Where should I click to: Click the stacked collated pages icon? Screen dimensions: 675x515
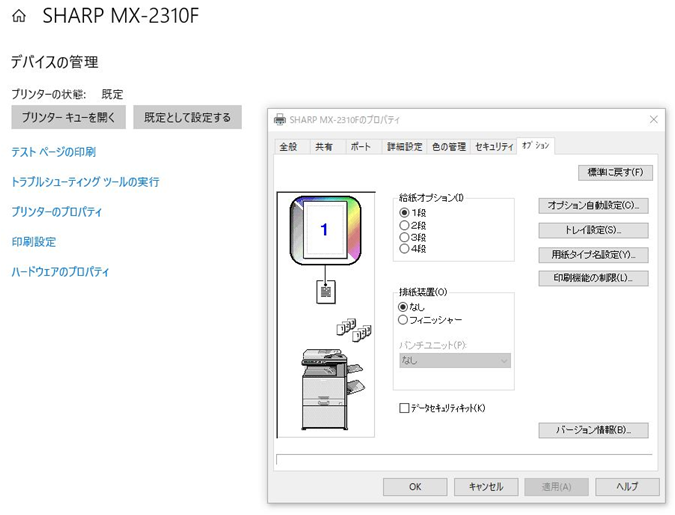pyautogui.click(x=354, y=330)
